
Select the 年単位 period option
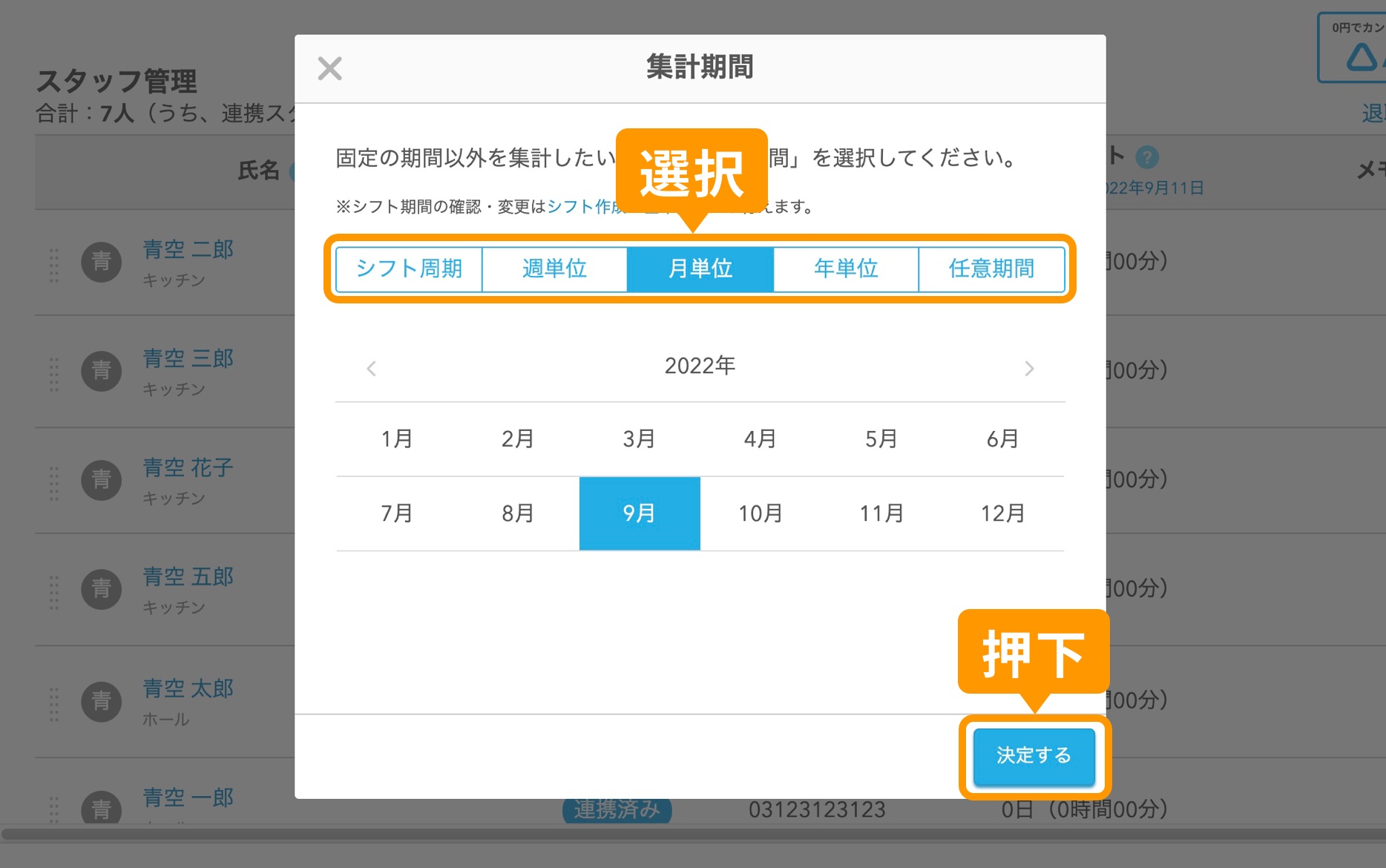coord(845,269)
